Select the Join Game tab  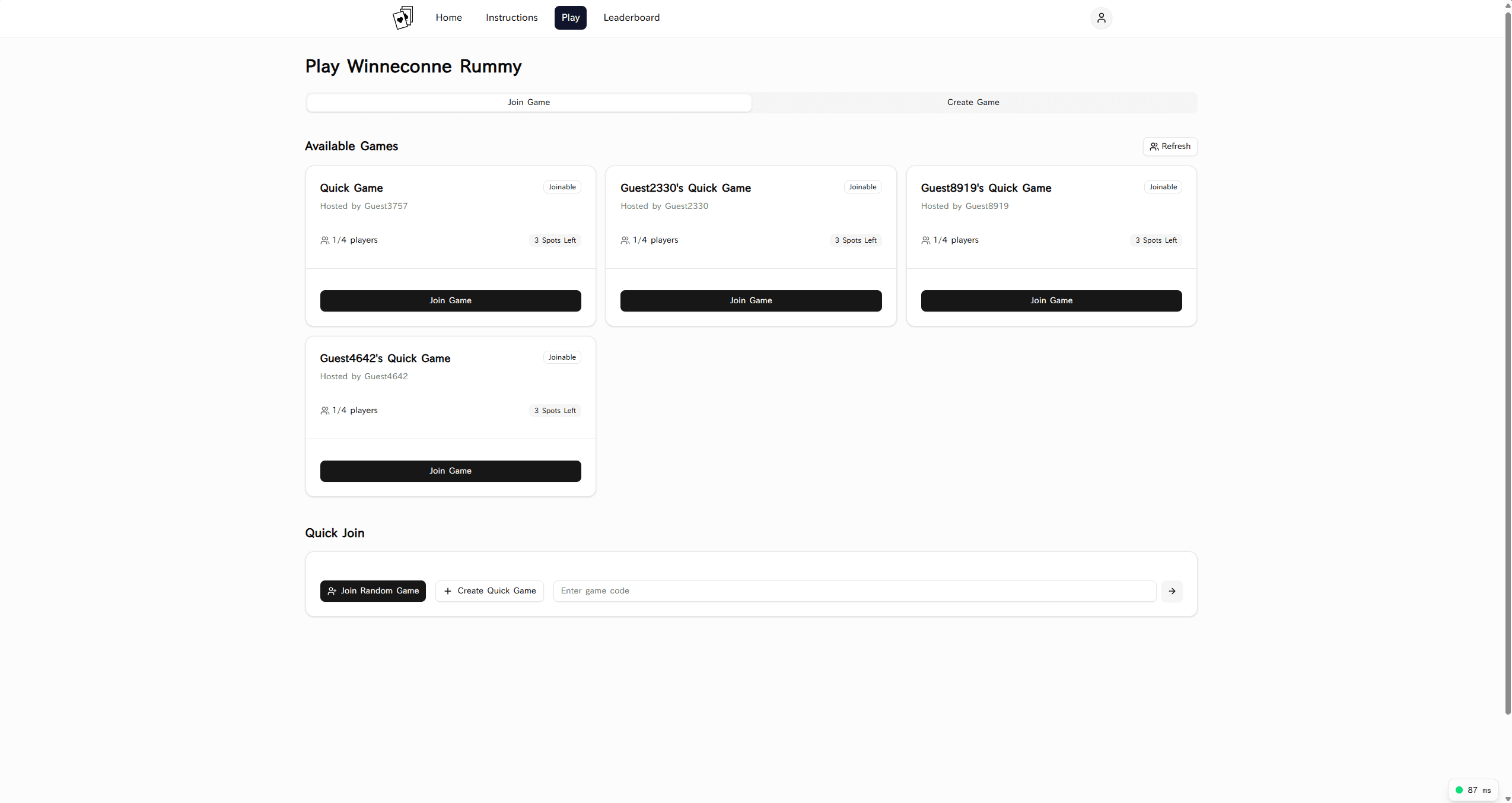pyautogui.click(x=529, y=102)
